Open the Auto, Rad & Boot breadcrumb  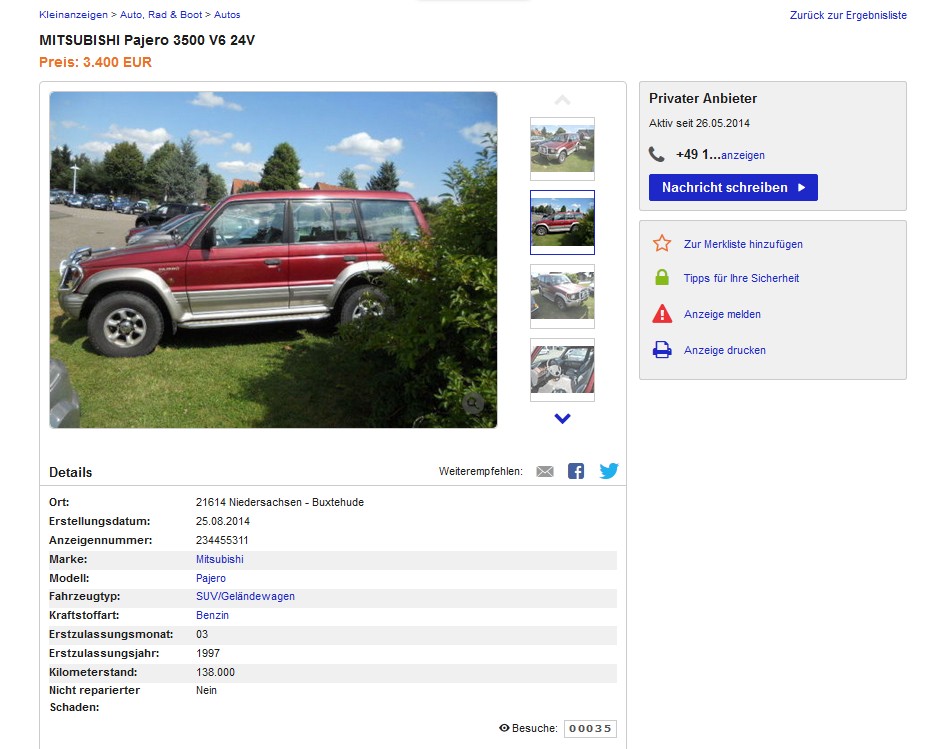tap(161, 14)
